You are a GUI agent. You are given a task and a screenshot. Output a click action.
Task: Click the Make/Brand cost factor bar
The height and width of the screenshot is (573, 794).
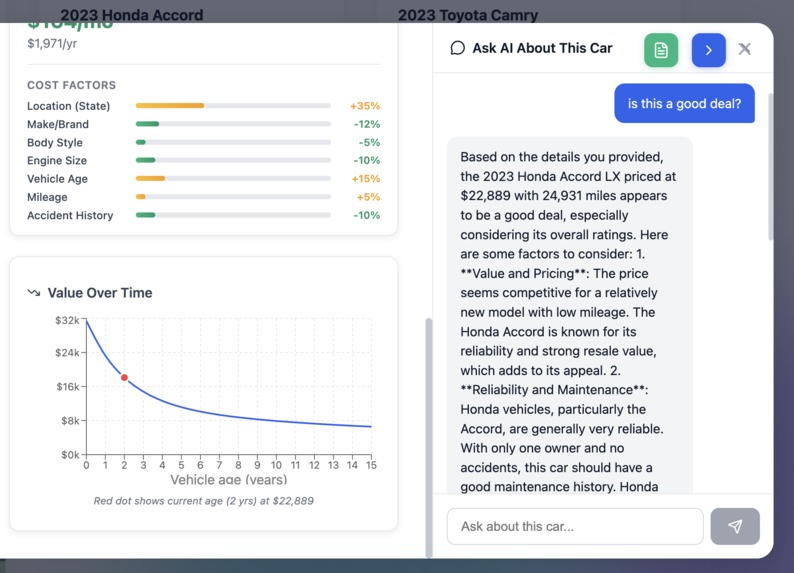click(233, 124)
